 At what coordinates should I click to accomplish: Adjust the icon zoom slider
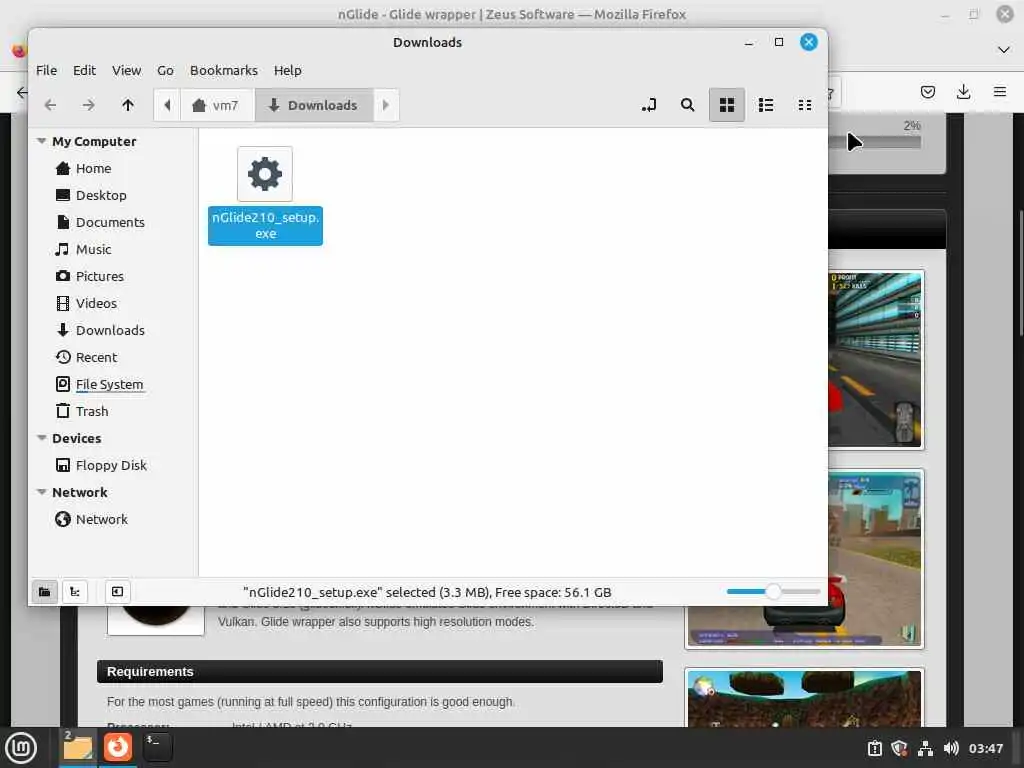[773, 592]
